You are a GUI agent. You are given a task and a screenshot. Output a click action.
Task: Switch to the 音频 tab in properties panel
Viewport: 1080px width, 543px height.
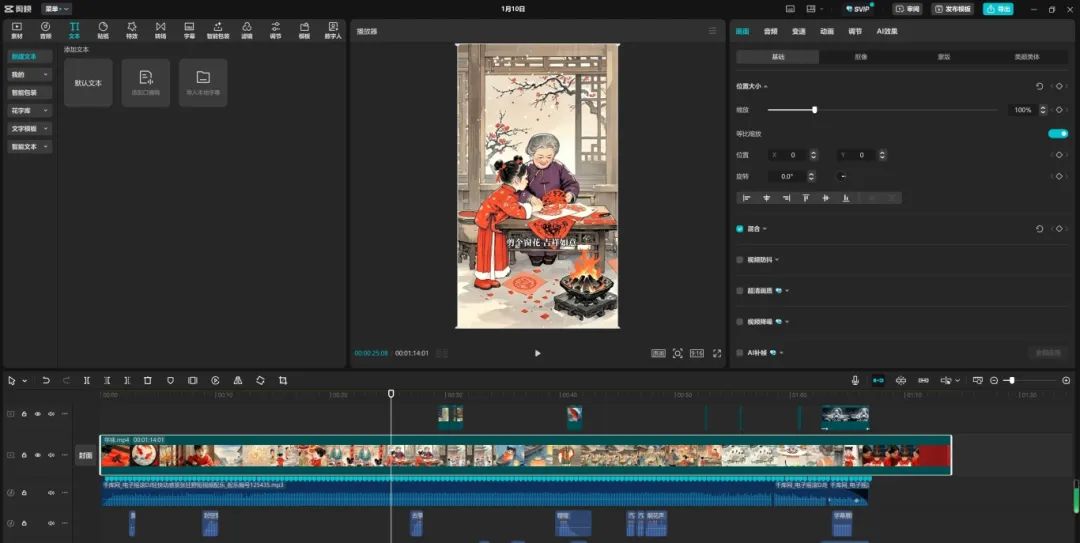[x=770, y=31]
